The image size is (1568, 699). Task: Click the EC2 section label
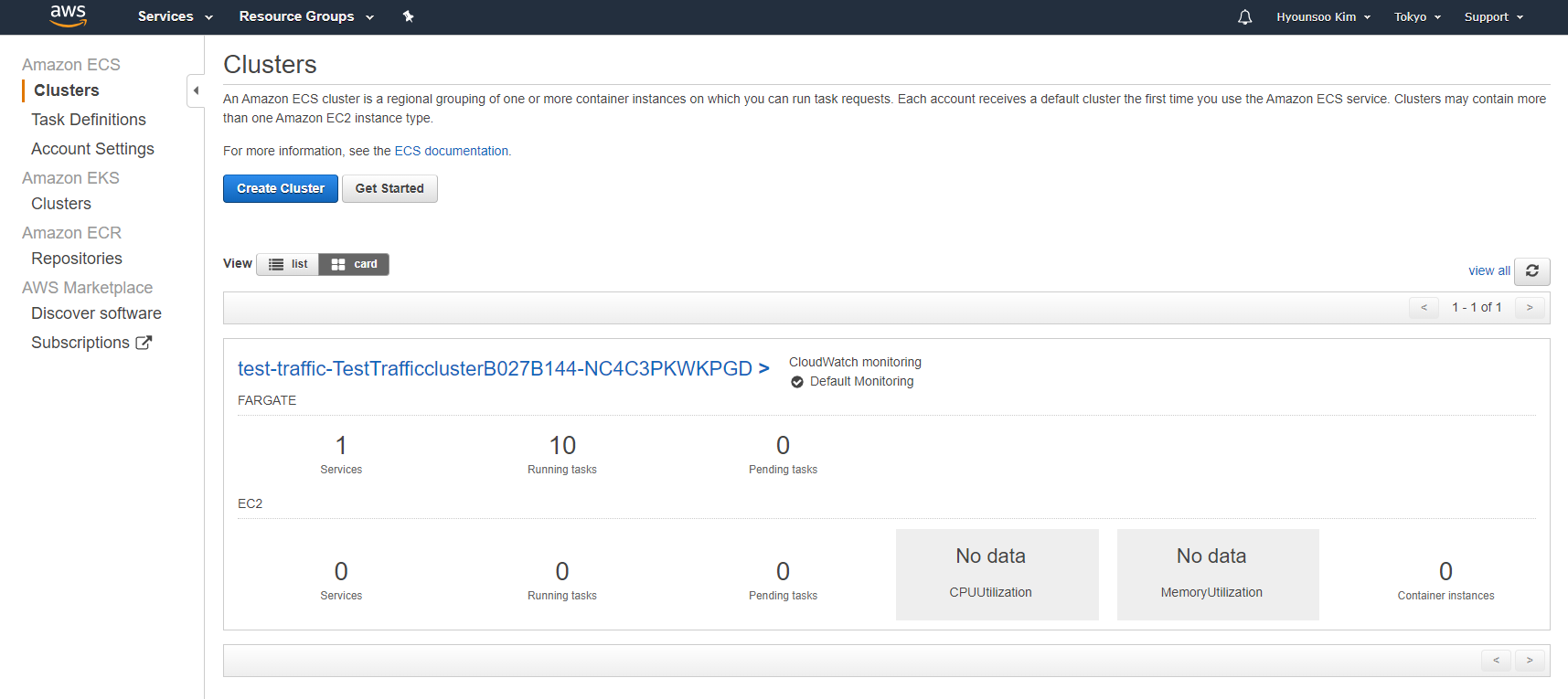[x=250, y=503]
